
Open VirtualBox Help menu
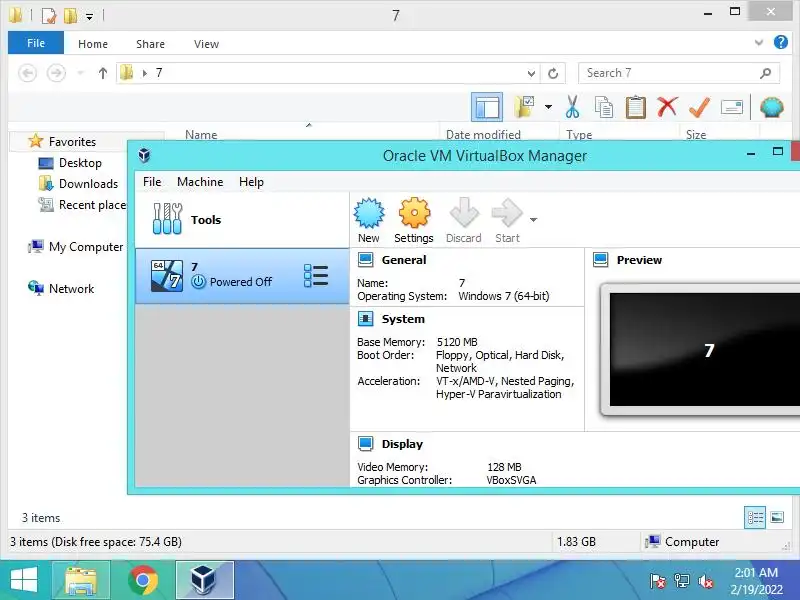[x=252, y=182]
